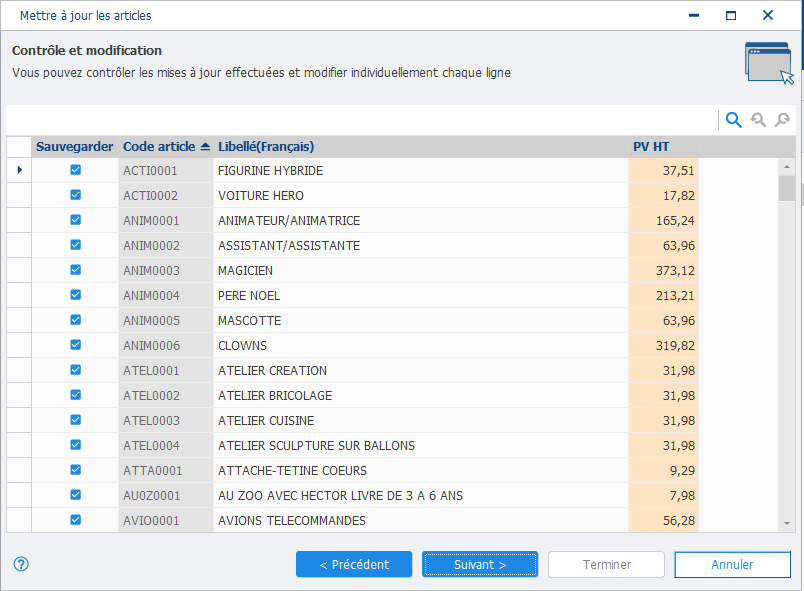
Task: Select AU ZOO AVEC HECTOR LIVRE cell
Action: pyautogui.click(x=421, y=495)
